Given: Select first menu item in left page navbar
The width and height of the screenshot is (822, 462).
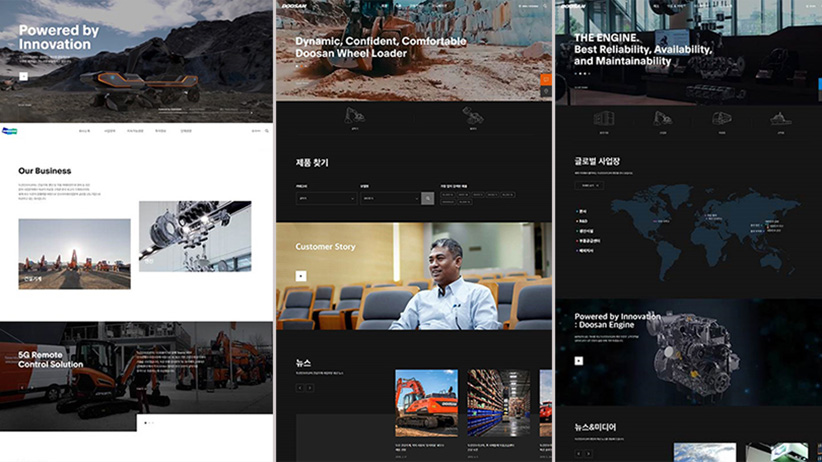Looking at the screenshot, I should 84,131.
